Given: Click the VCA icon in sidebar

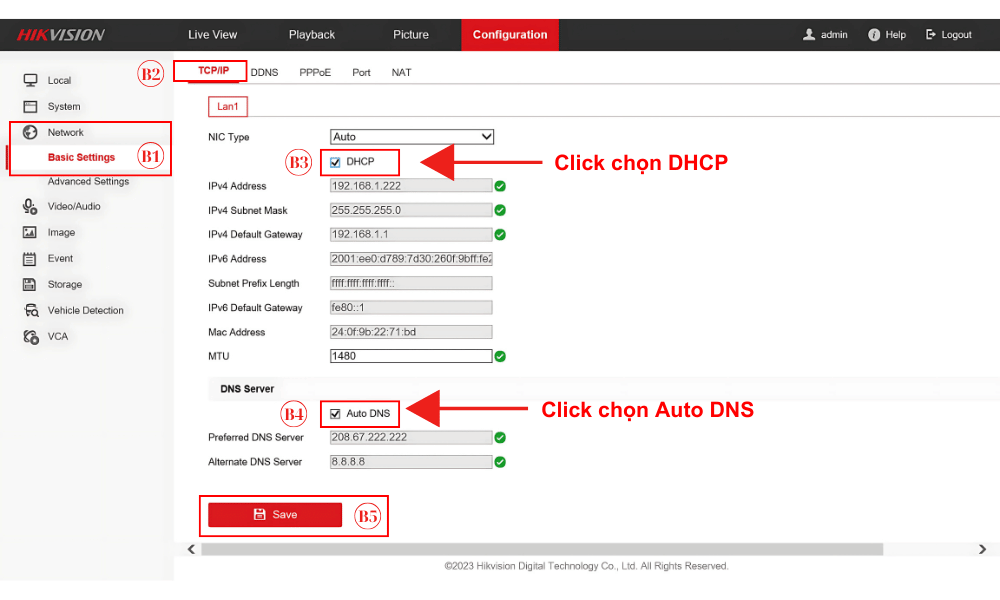Looking at the screenshot, I should pyautogui.click(x=31, y=337).
